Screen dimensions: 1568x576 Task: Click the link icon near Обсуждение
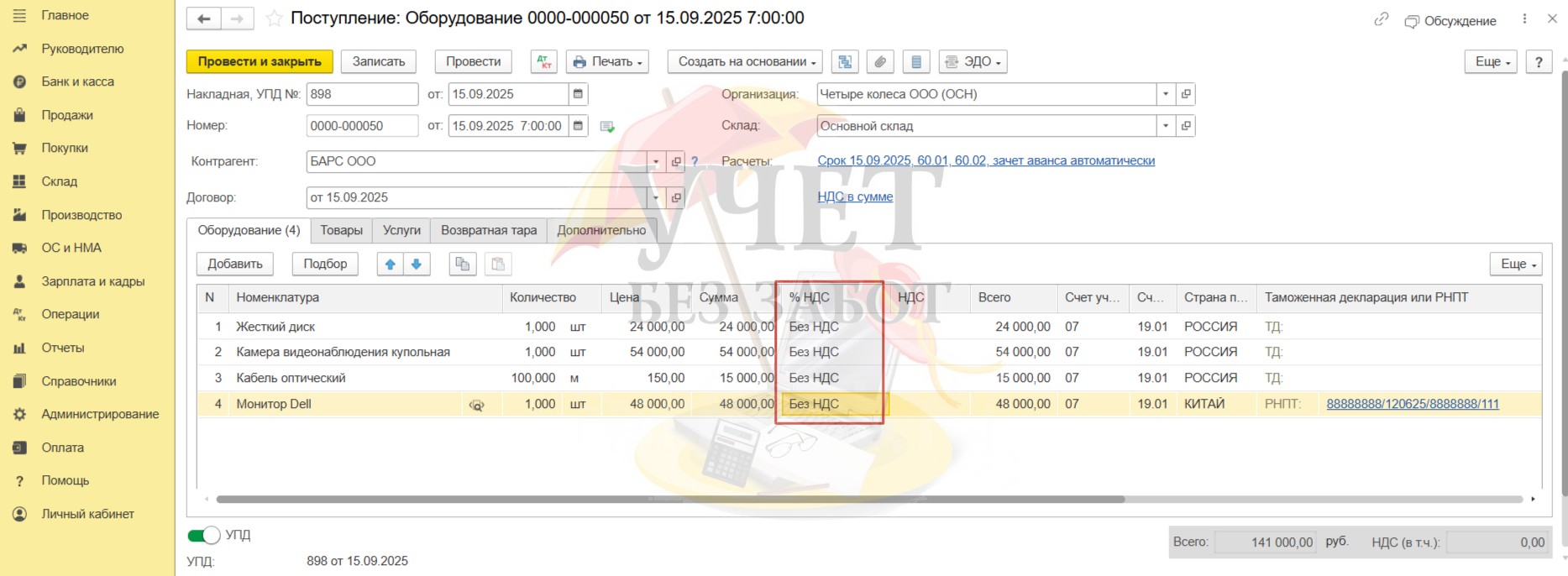(1381, 19)
